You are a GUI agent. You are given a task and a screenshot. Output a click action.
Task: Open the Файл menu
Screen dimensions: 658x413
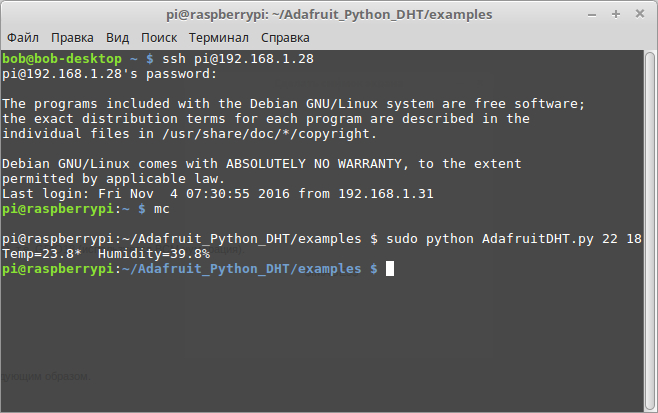point(23,38)
